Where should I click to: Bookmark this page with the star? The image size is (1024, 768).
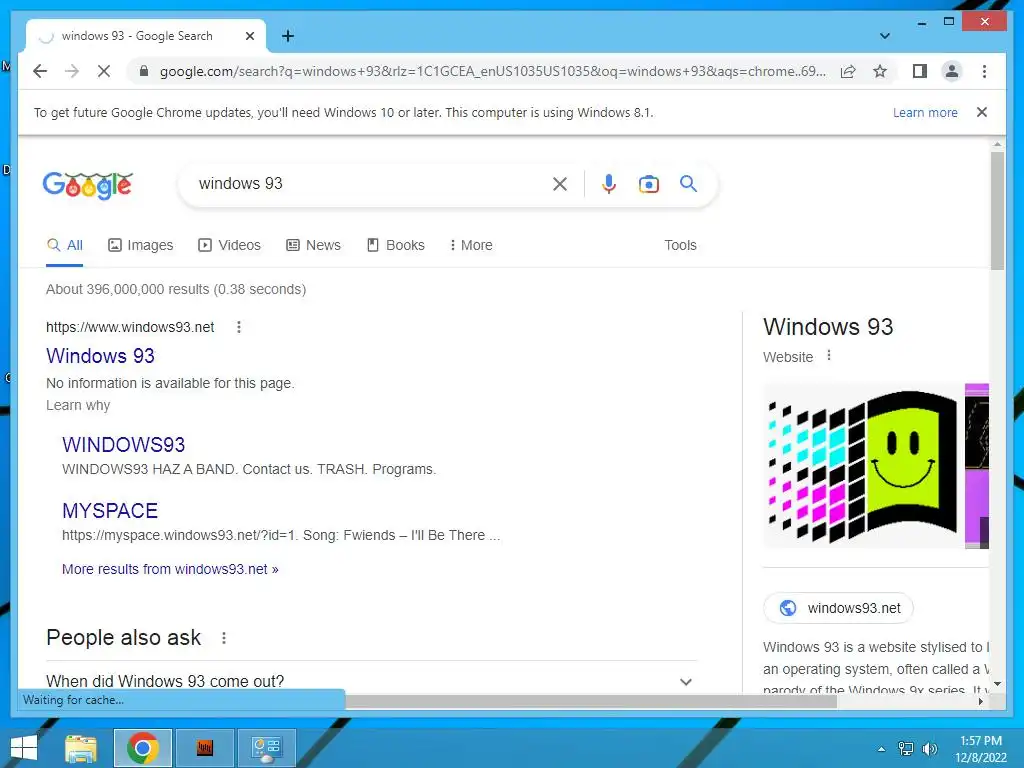click(880, 71)
